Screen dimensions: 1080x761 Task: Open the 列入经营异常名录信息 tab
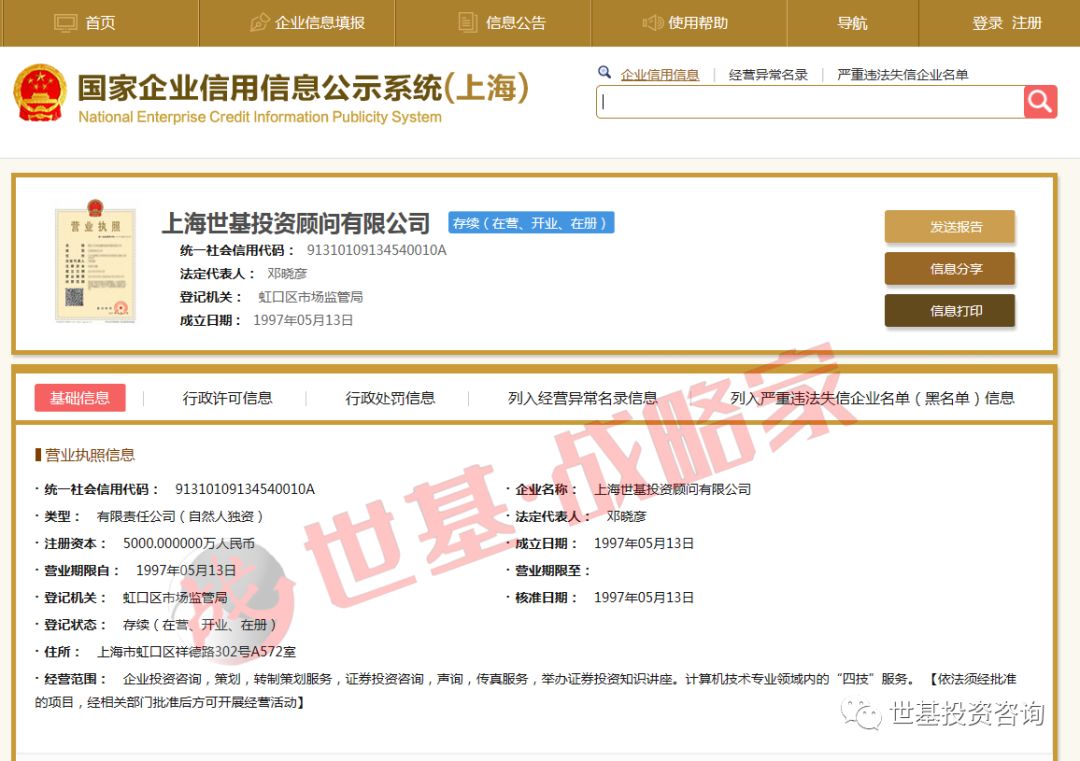[x=583, y=398]
